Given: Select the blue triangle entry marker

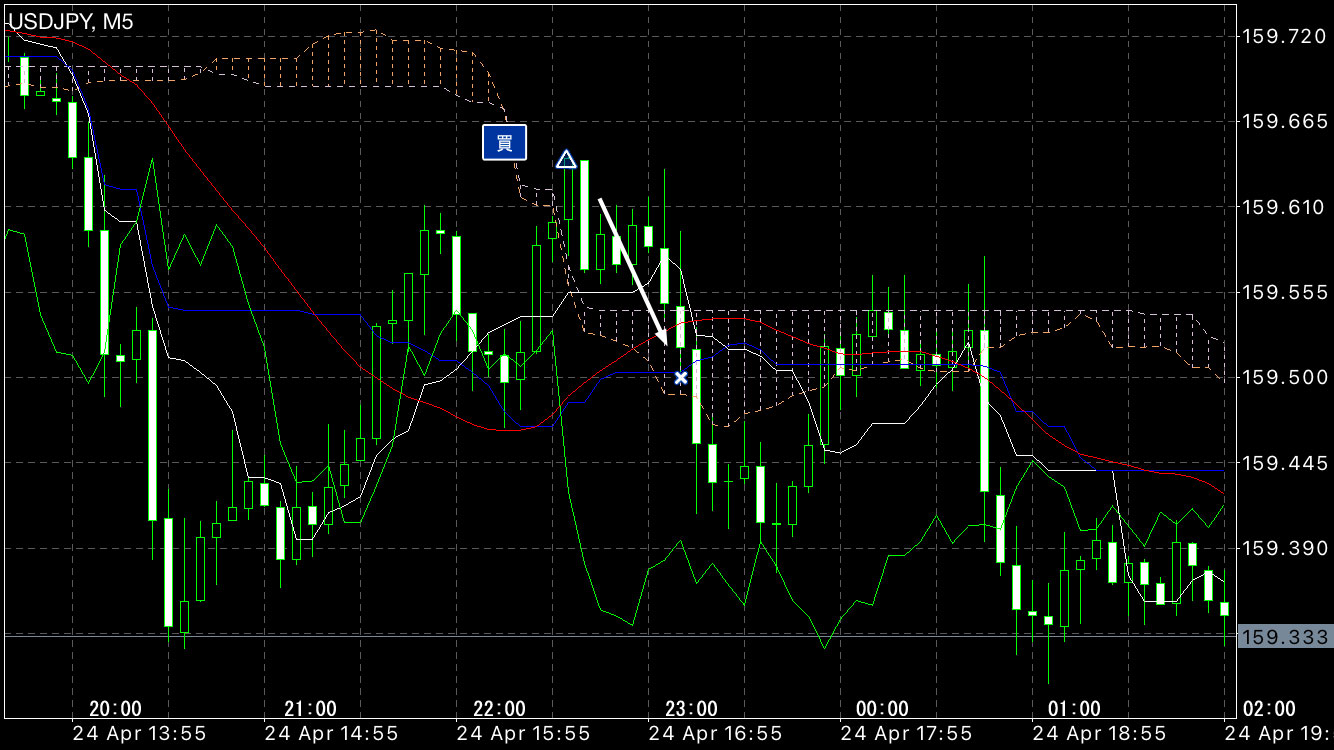Looking at the screenshot, I should [x=566, y=160].
